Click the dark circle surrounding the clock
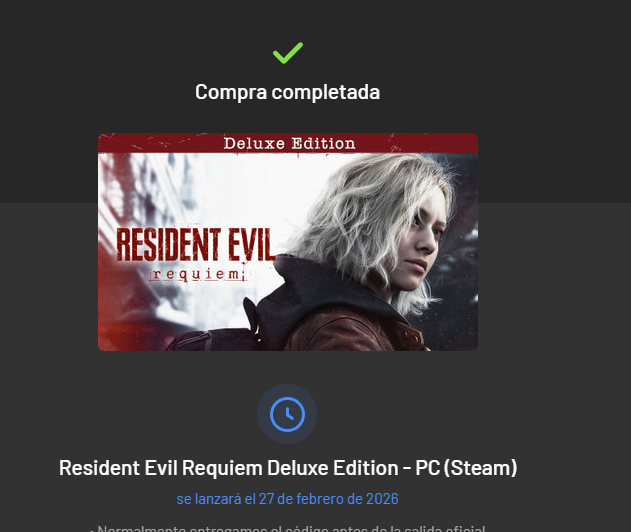 (287, 414)
